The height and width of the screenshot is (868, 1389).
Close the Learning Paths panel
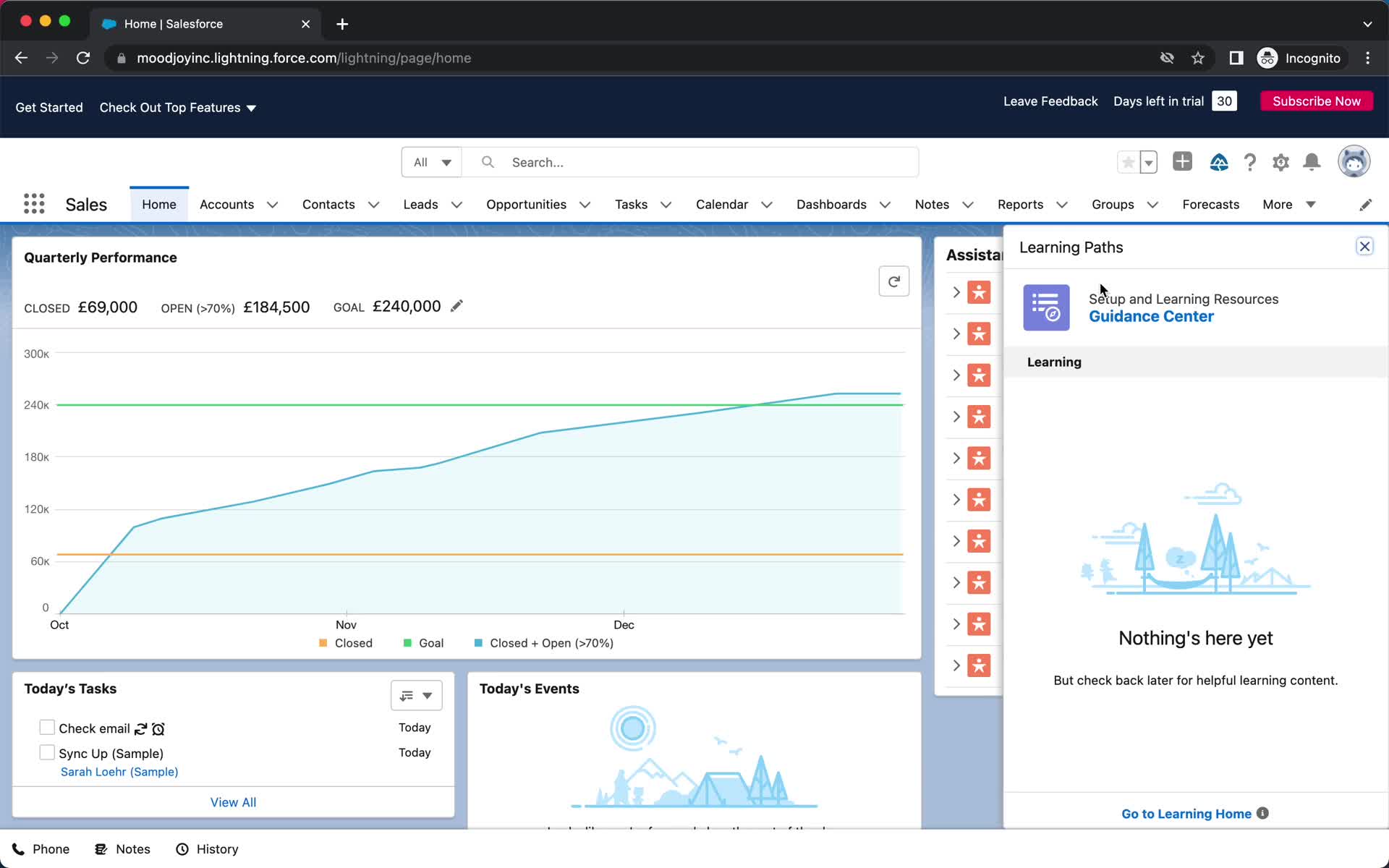[x=1364, y=247]
